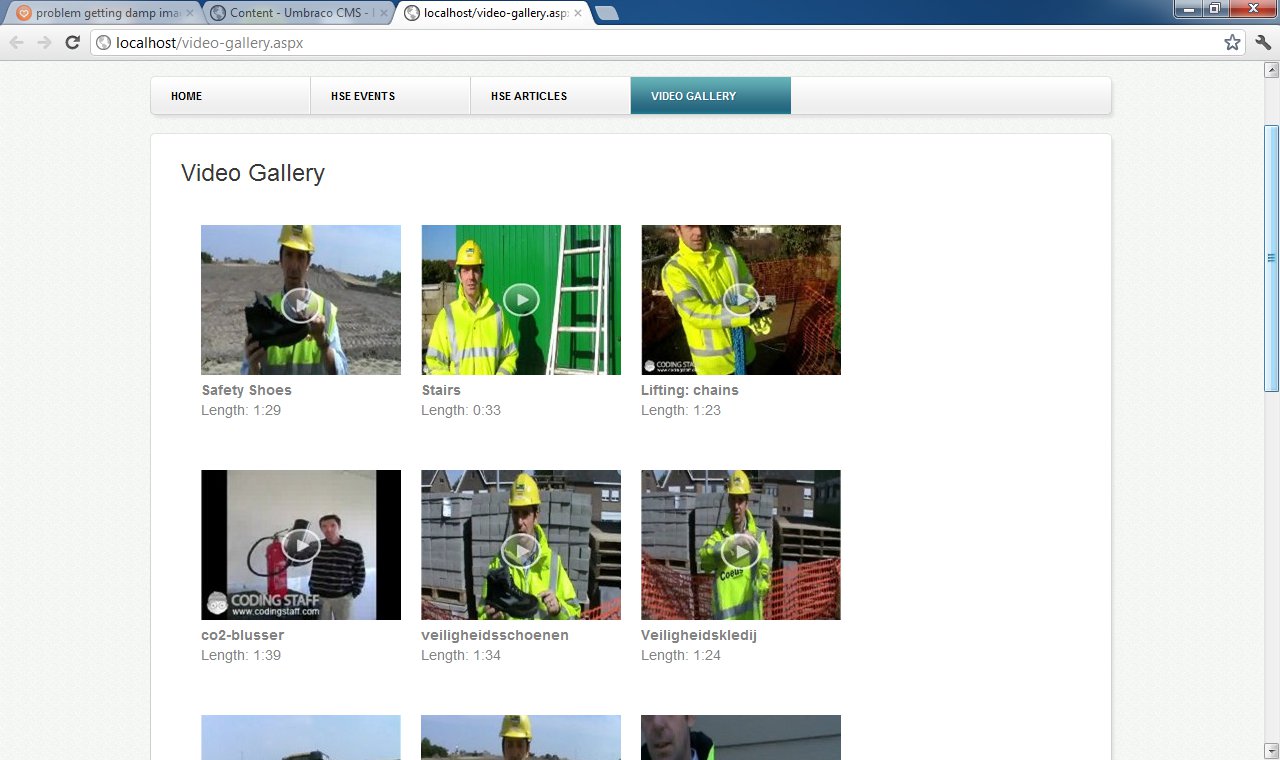Viewport: 1280px width, 760px height.
Task: Reload the page with refresh icon
Action: tap(72, 42)
